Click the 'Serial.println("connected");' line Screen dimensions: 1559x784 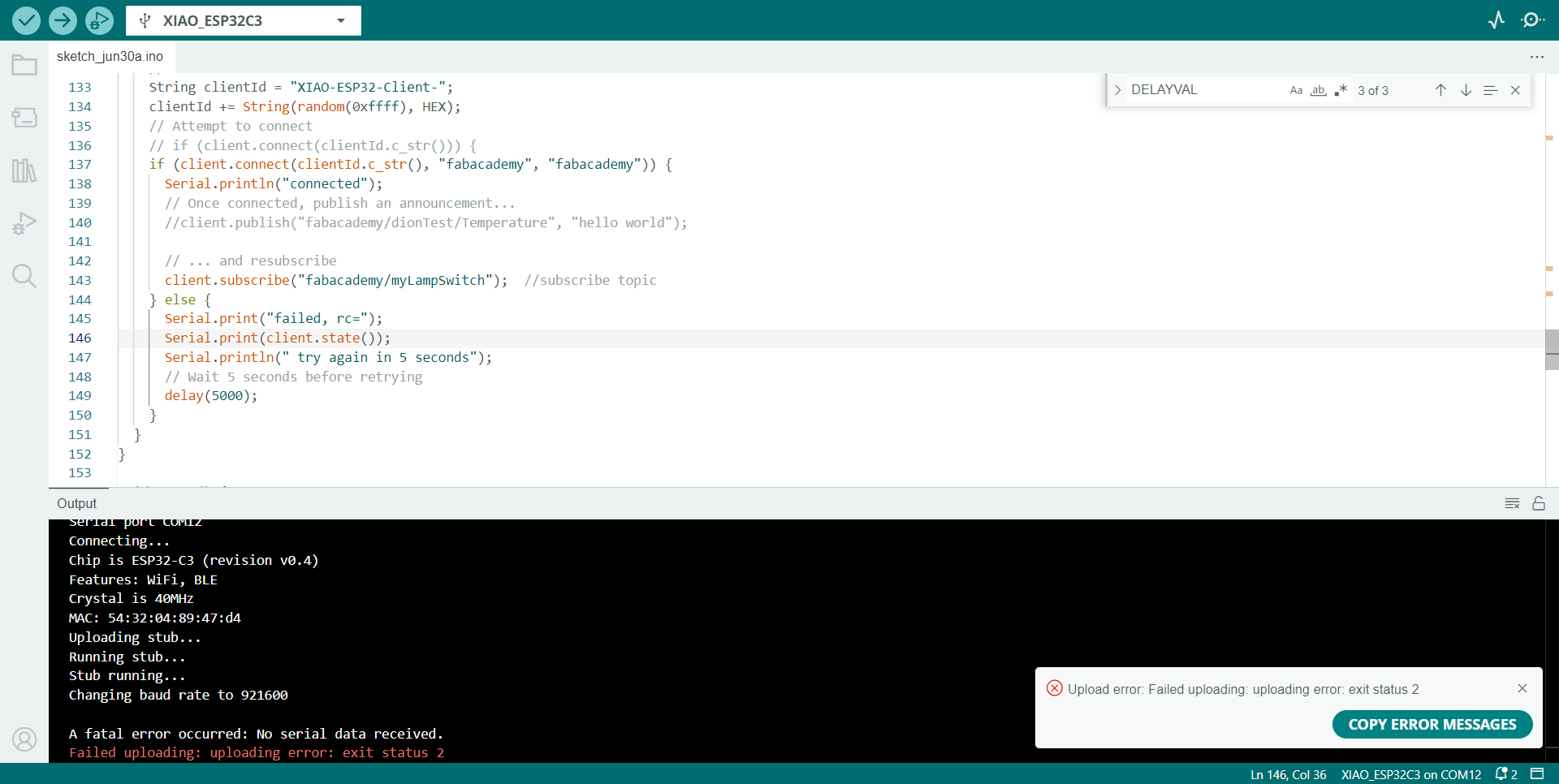point(274,183)
